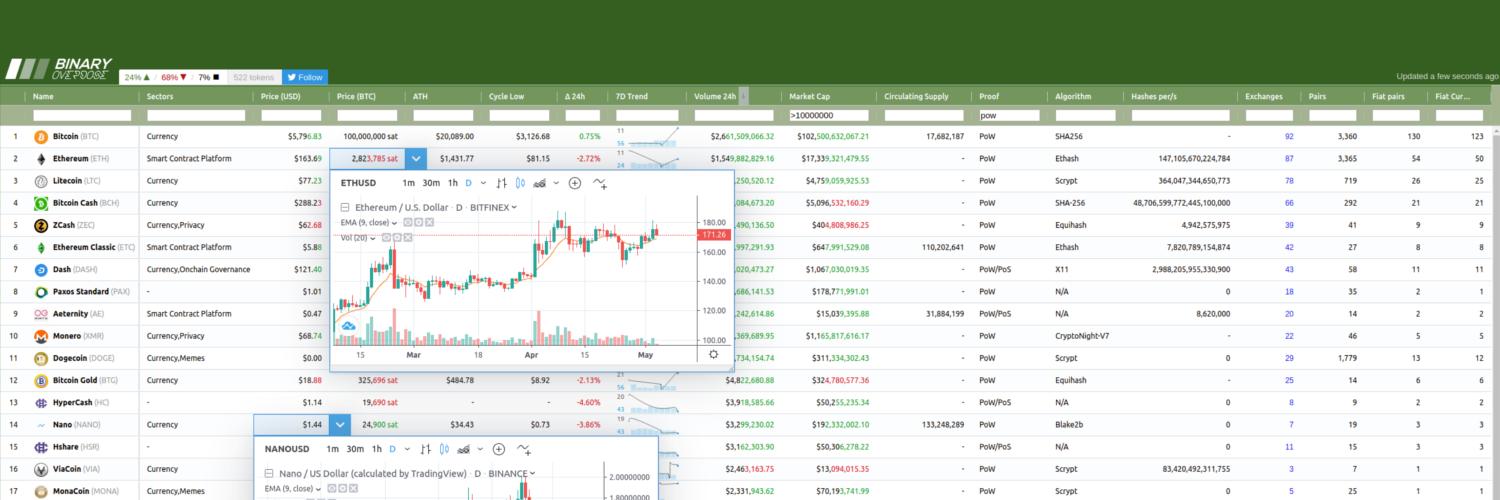Sort by the Algorithm column header
Viewport: 1500px width, 500px height.
pos(1073,96)
